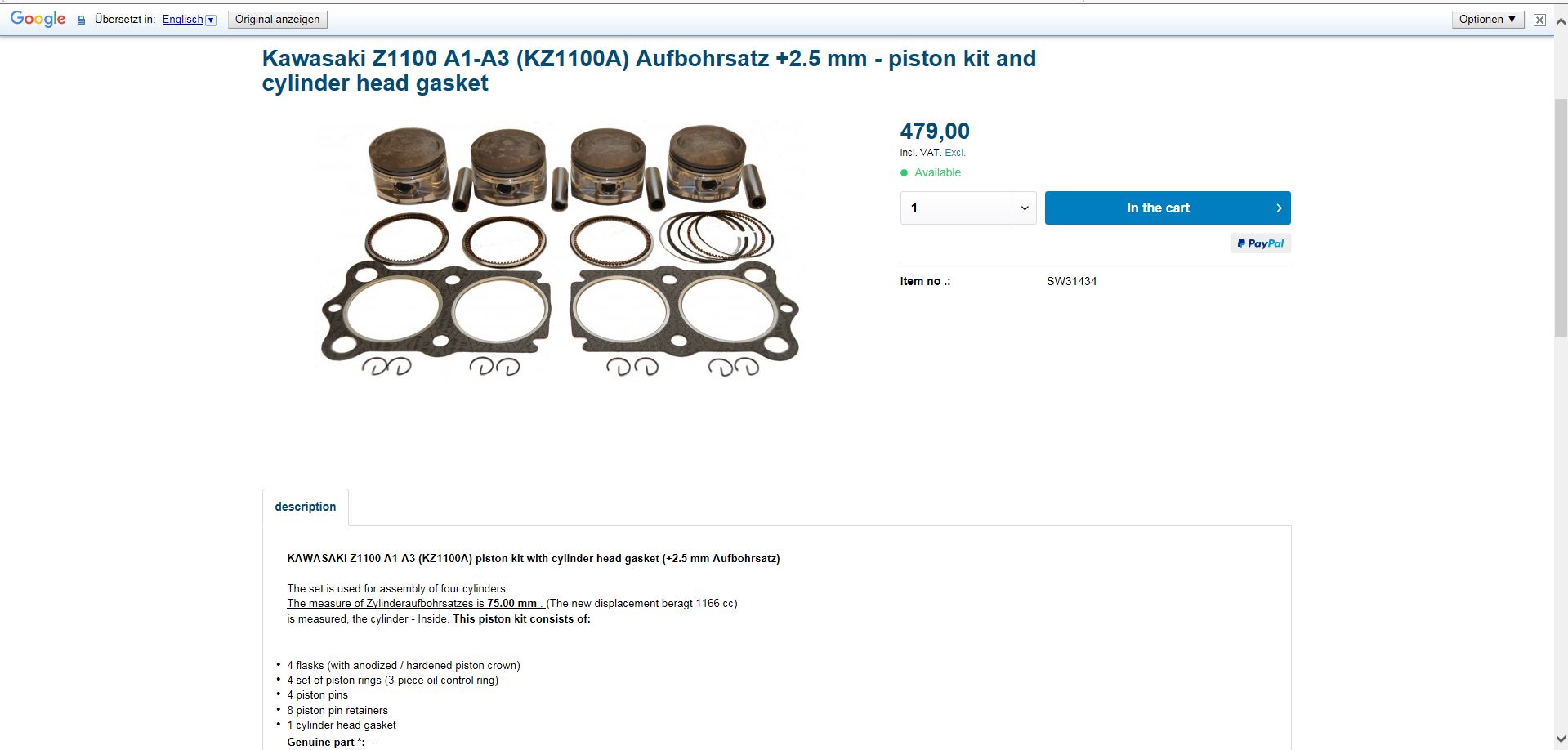Click the blue padlock security icon
This screenshot has height=750, width=1568.
81,20
